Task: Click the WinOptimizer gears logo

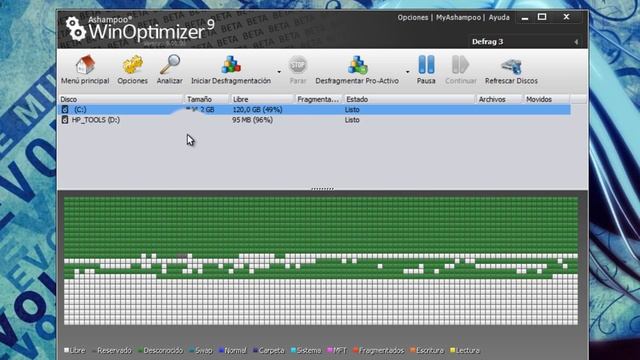Action: point(76,29)
